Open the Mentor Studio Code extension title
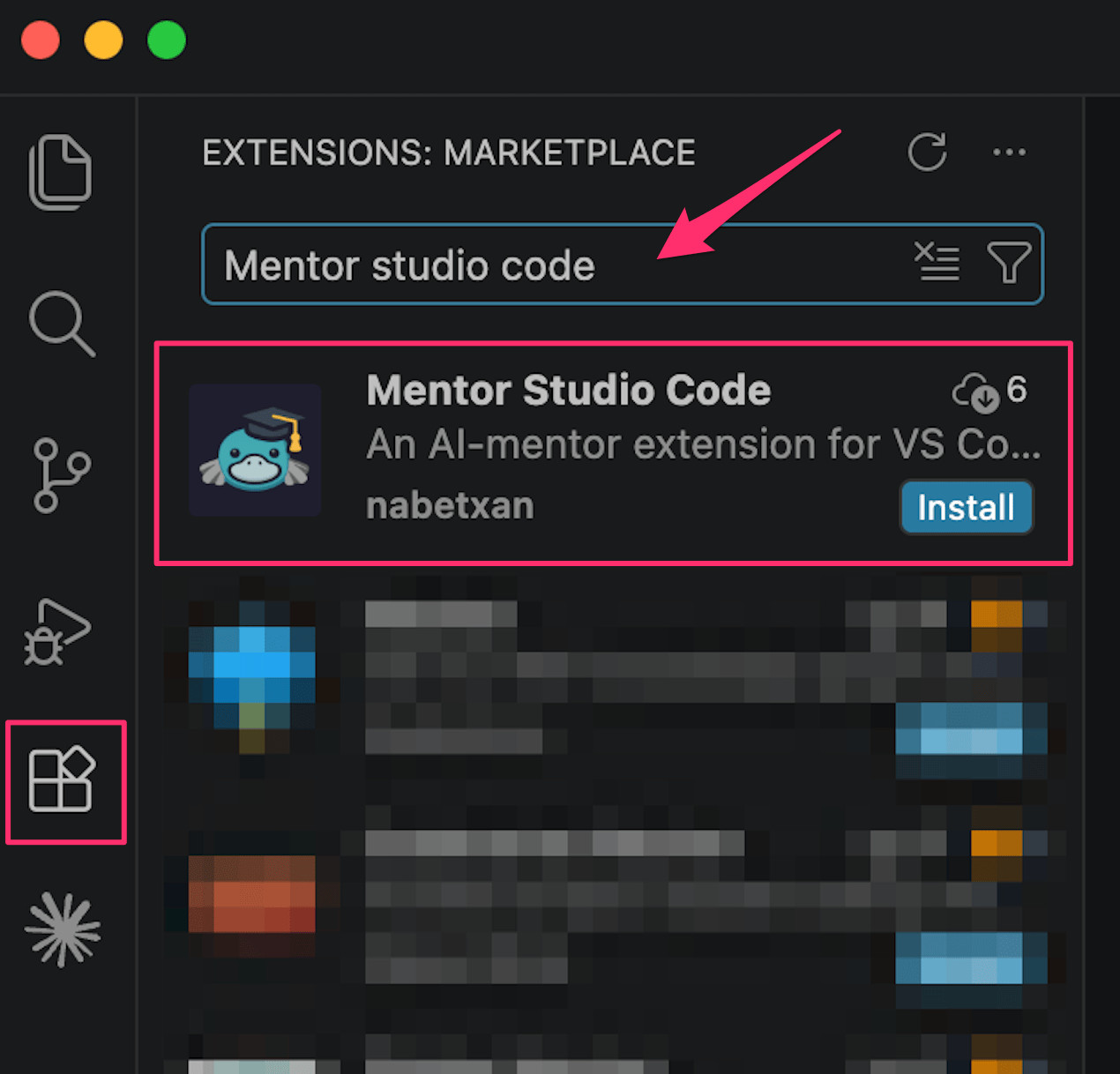Screen dimensions: 1120x1074 (569, 391)
